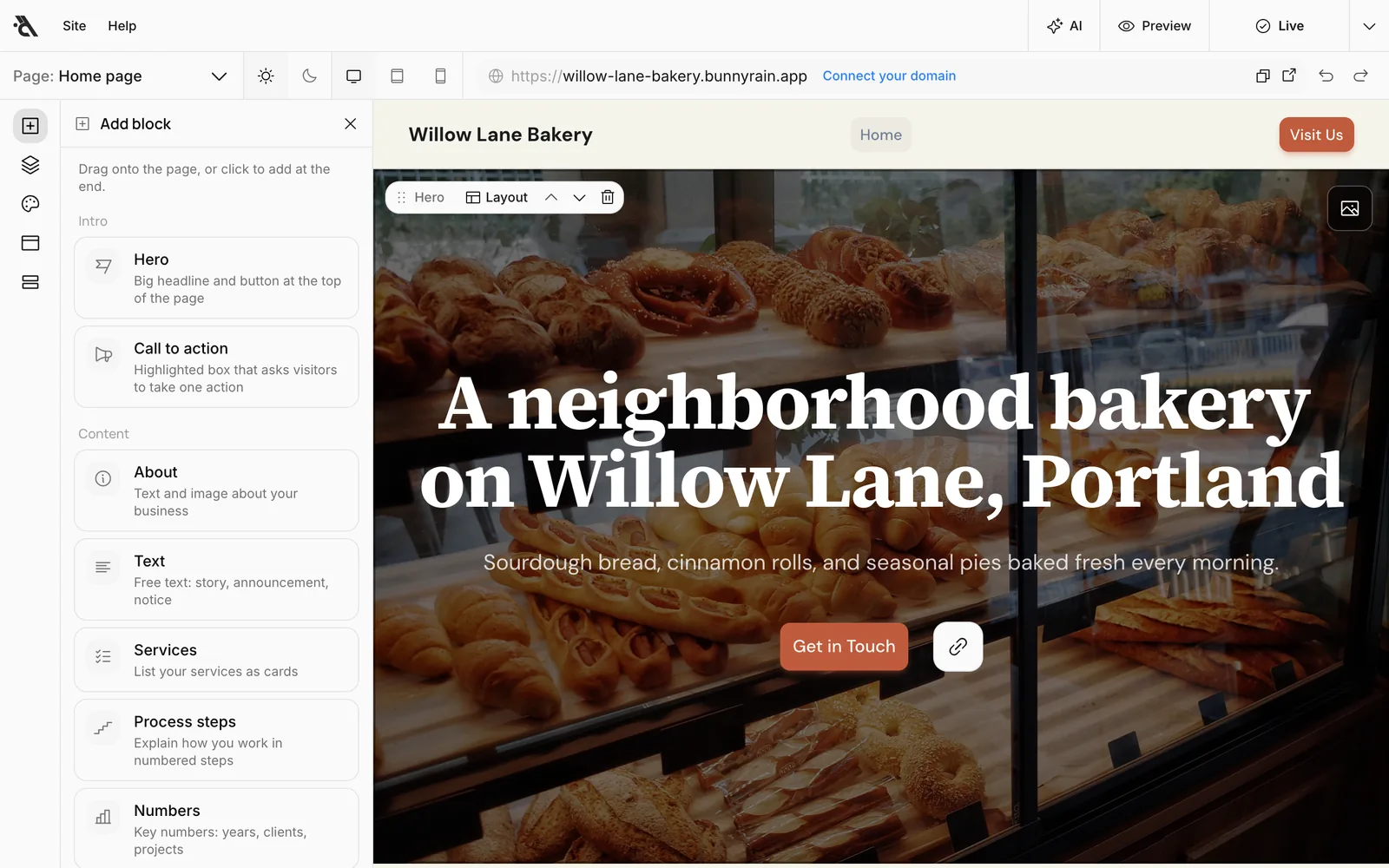
Task: Open Layout options for Hero block
Action: (x=497, y=198)
